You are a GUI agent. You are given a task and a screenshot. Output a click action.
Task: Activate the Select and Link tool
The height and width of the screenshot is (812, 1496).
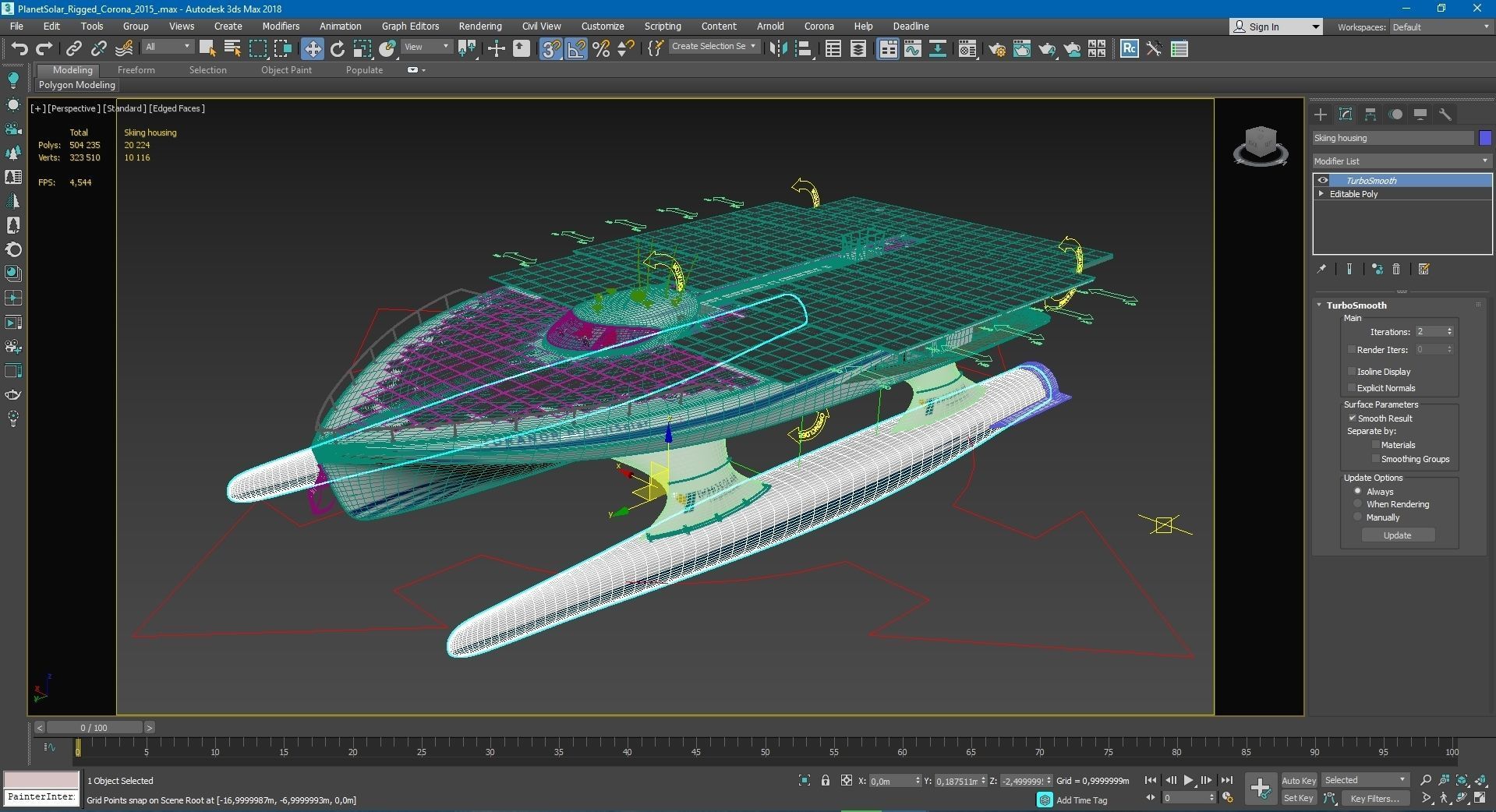pyautogui.click(x=73, y=49)
